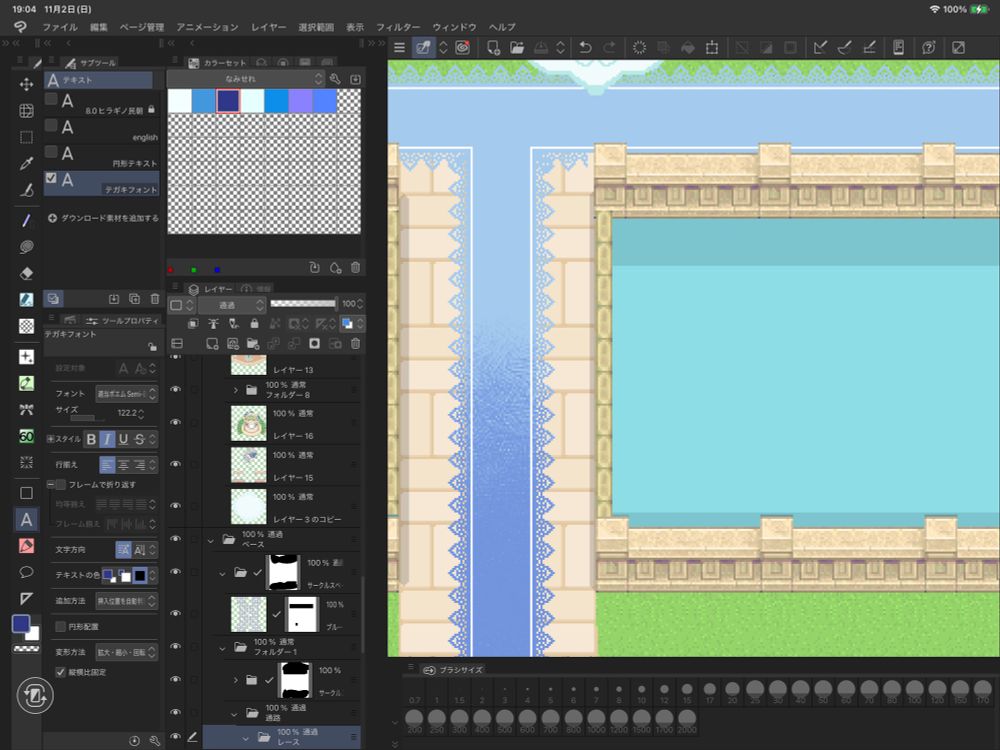Click the Open file folder icon
Screen dimensions: 1000x750
pyautogui.click(x=517, y=47)
